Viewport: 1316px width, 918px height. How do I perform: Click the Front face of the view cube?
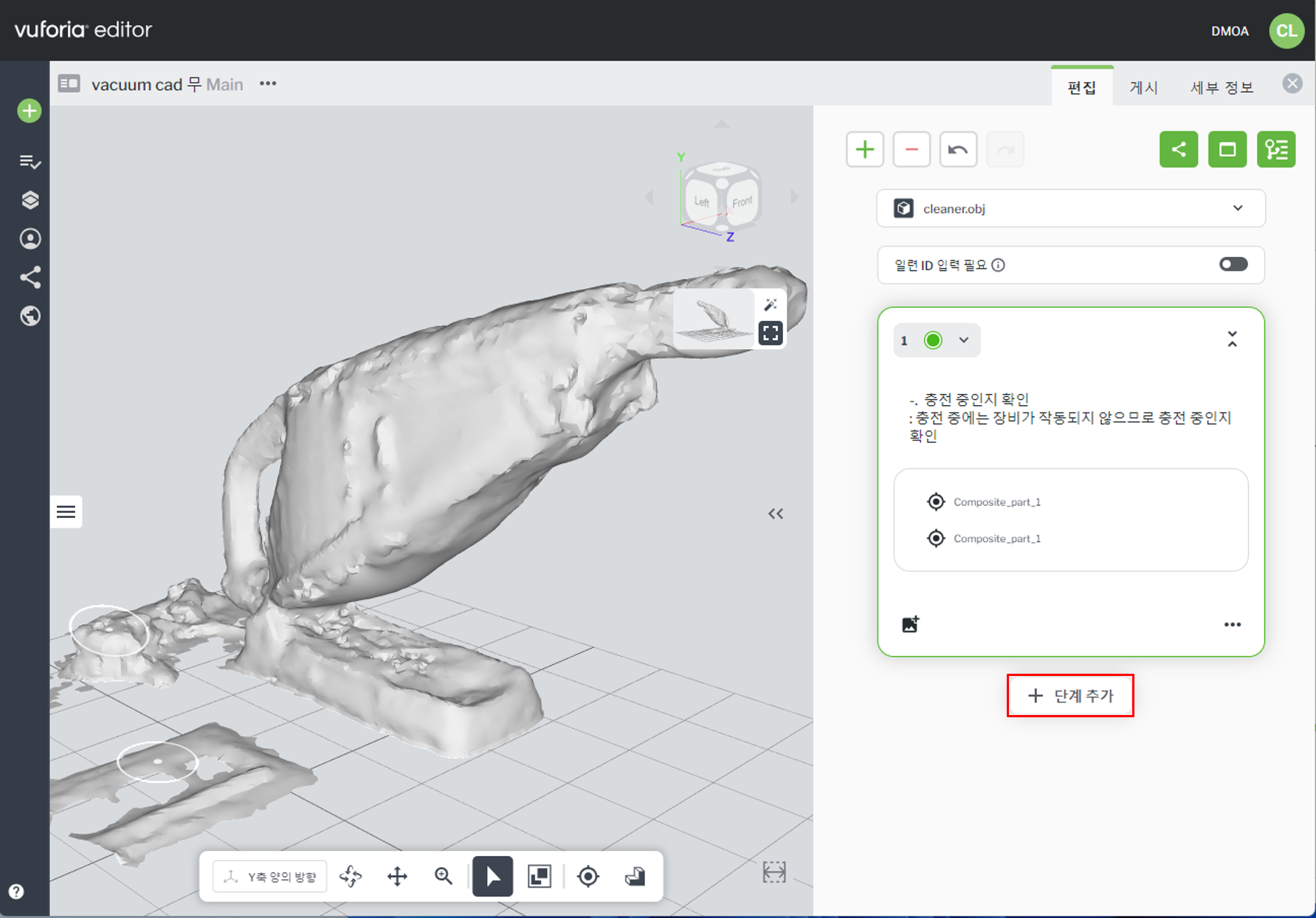[742, 202]
